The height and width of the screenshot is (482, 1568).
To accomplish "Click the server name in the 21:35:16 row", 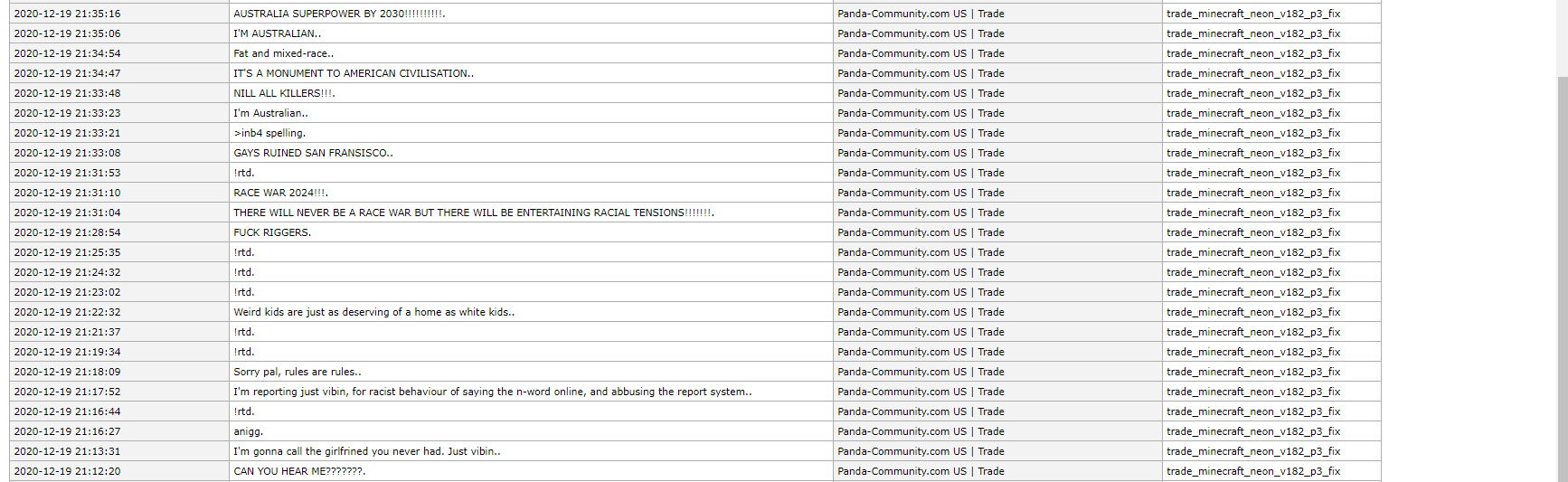I will tap(921, 14).
